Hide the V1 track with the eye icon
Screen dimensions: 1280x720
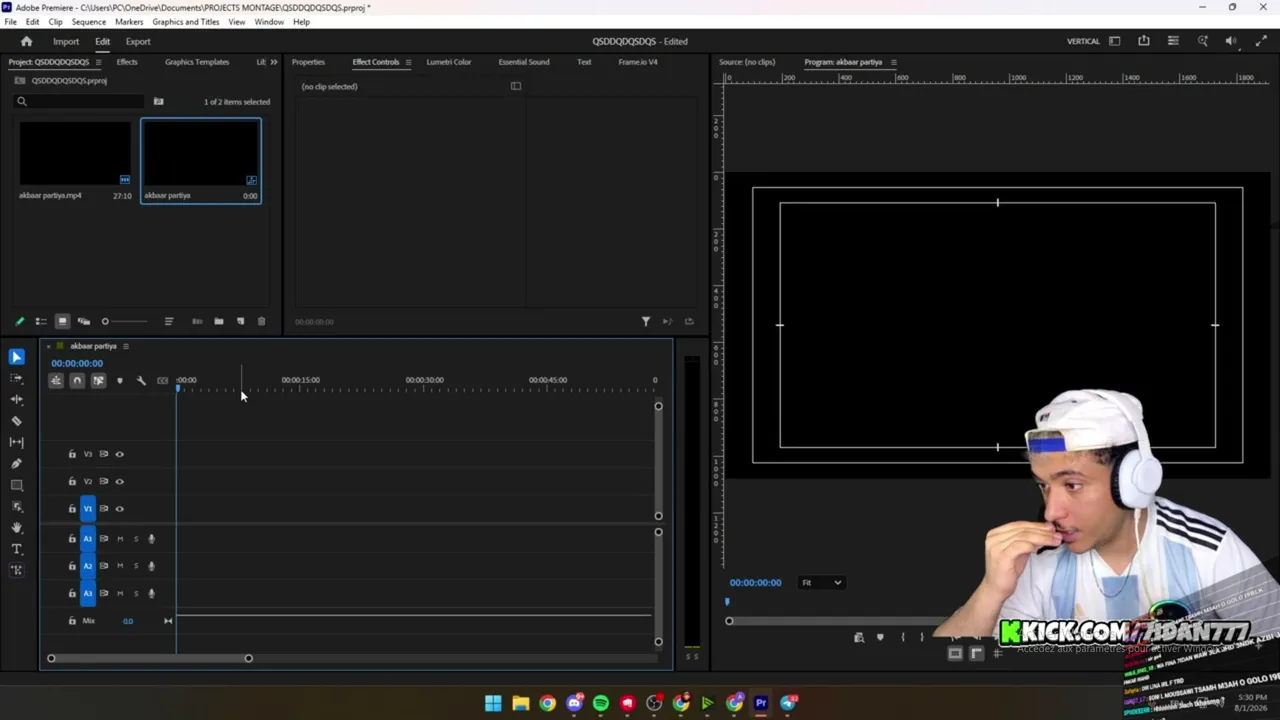click(x=119, y=508)
